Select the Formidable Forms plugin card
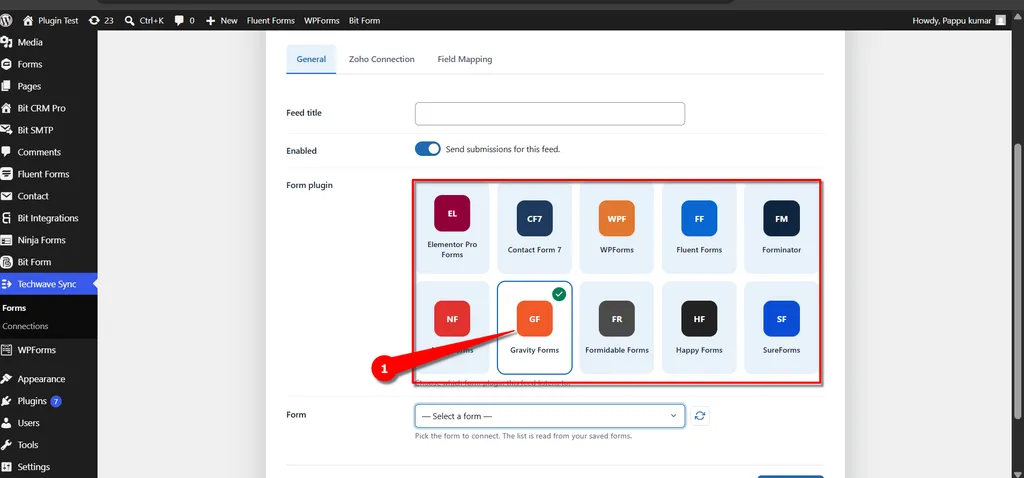This screenshot has height=478, width=1024. coord(616,327)
